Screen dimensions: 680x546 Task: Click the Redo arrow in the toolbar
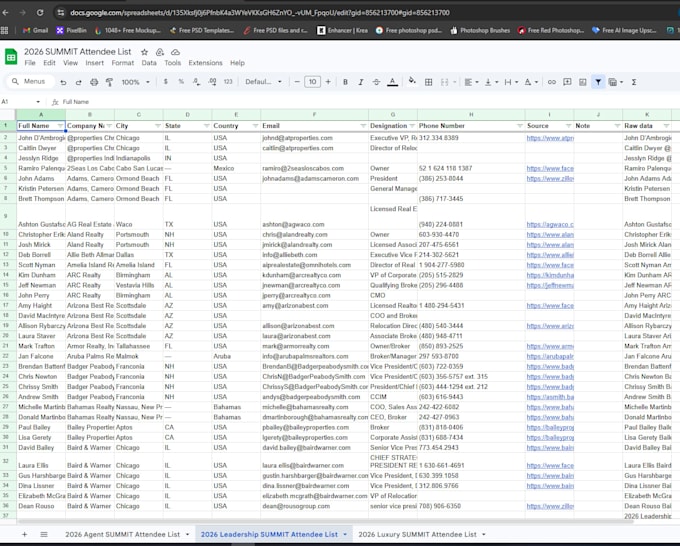click(78, 82)
